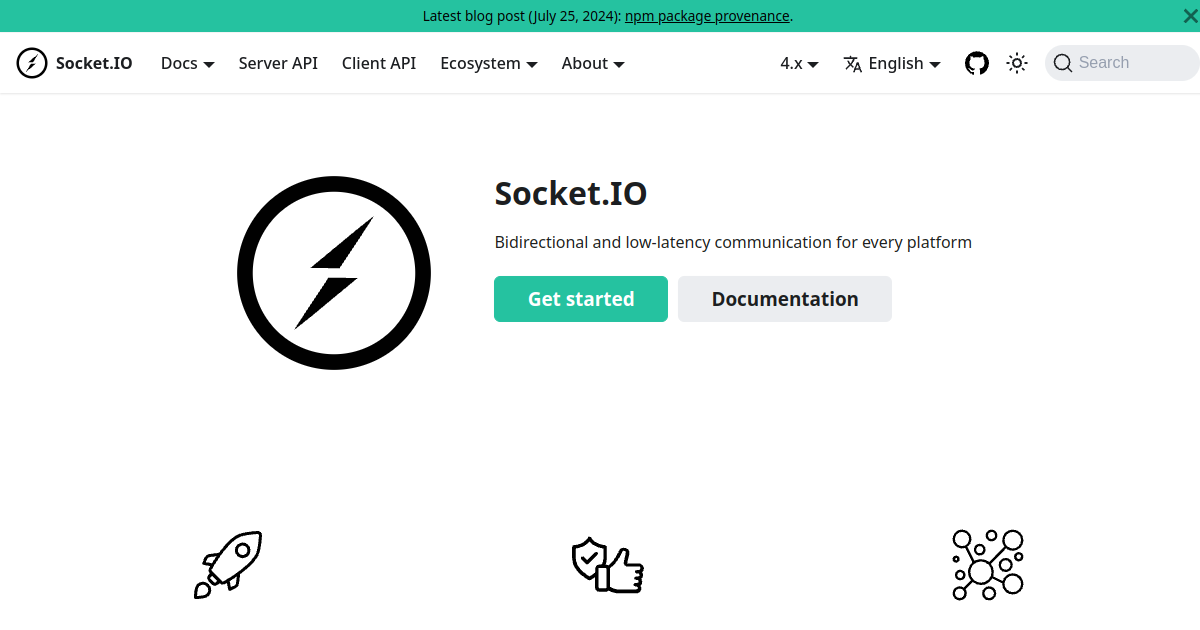
Task: Click the rocket feature icon
Action: (x=228, y=564)
